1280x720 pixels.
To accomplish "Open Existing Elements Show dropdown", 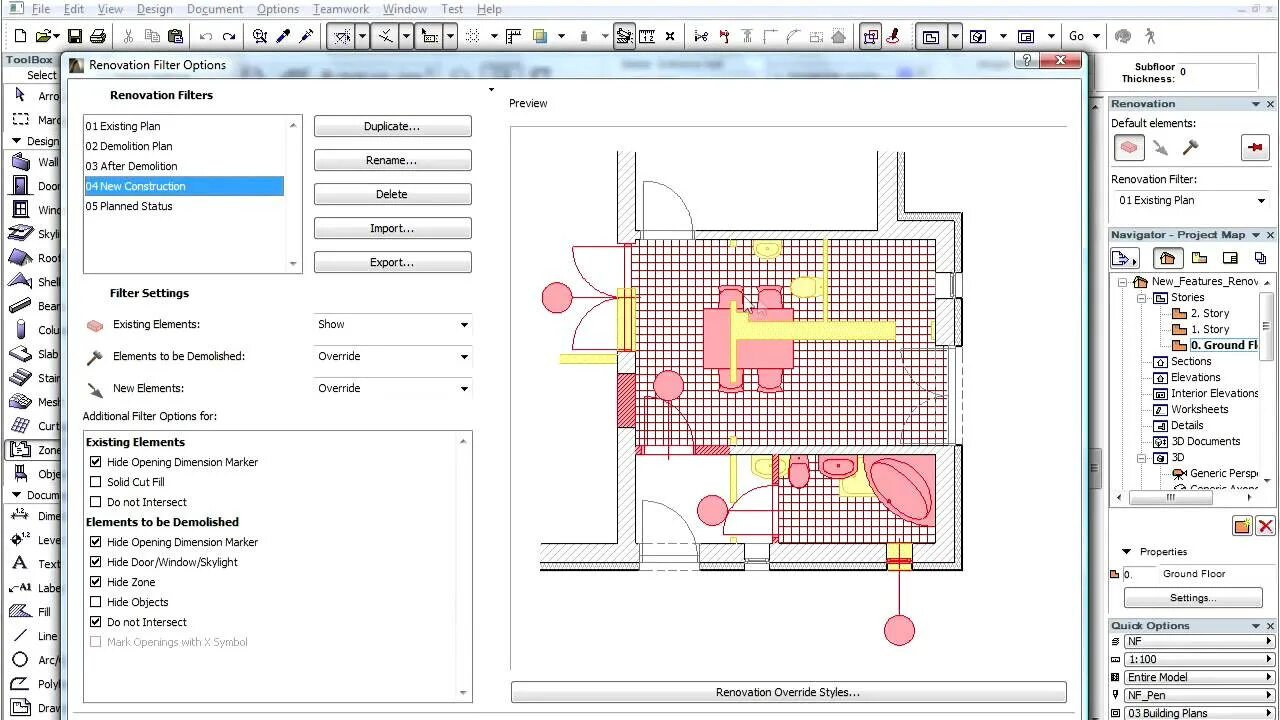I will point(392,324).
